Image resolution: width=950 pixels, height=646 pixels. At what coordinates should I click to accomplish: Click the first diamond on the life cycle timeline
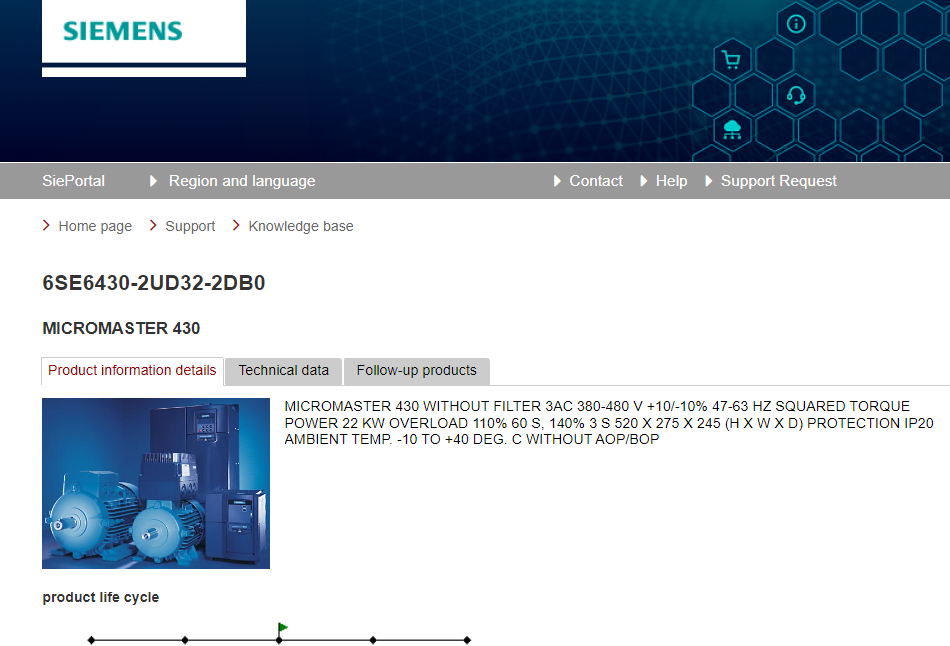tap(91, 640)
